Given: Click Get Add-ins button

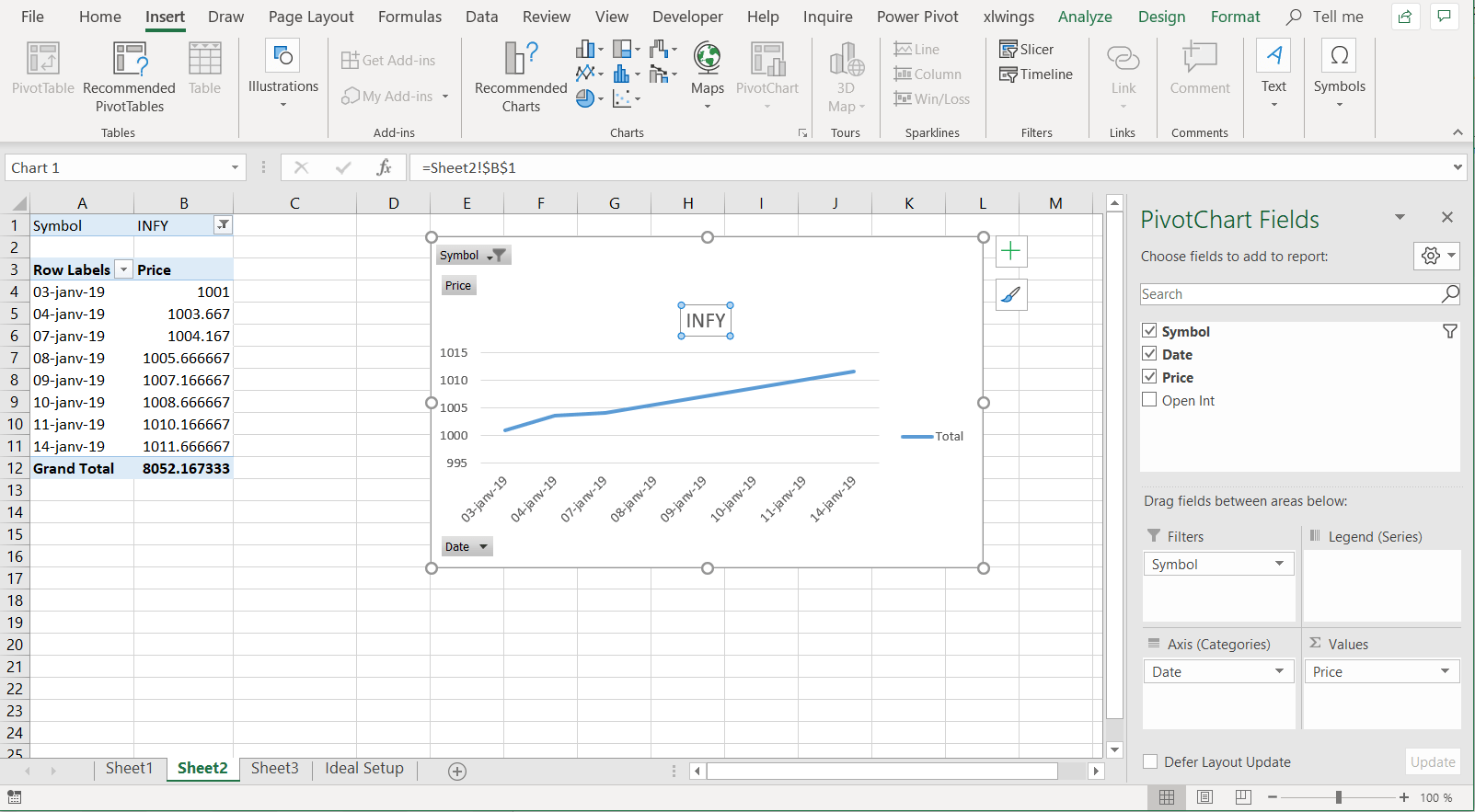Looking at the screenshot, I should pos(388,61).
